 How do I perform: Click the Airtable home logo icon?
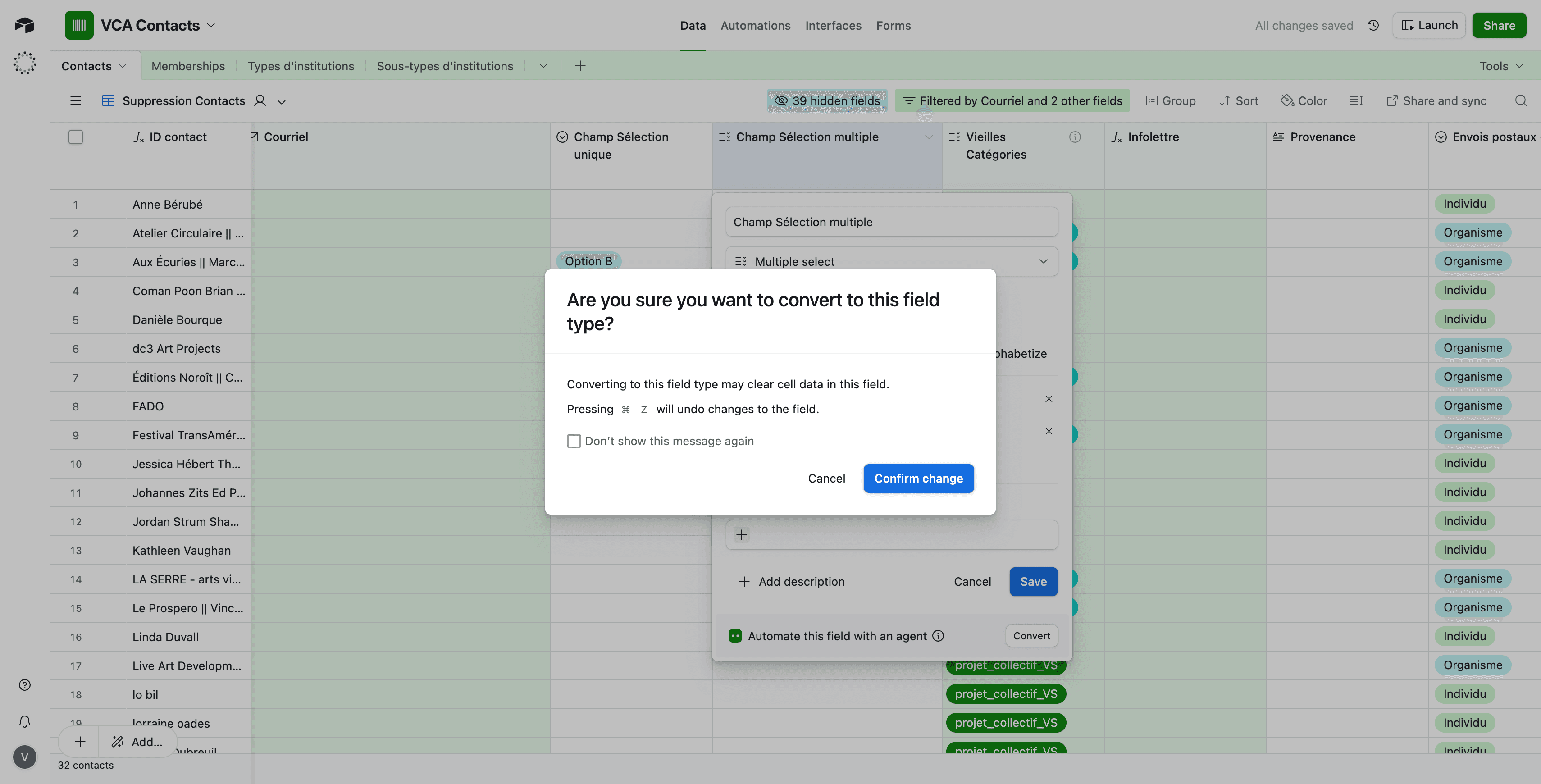[24, 25]
